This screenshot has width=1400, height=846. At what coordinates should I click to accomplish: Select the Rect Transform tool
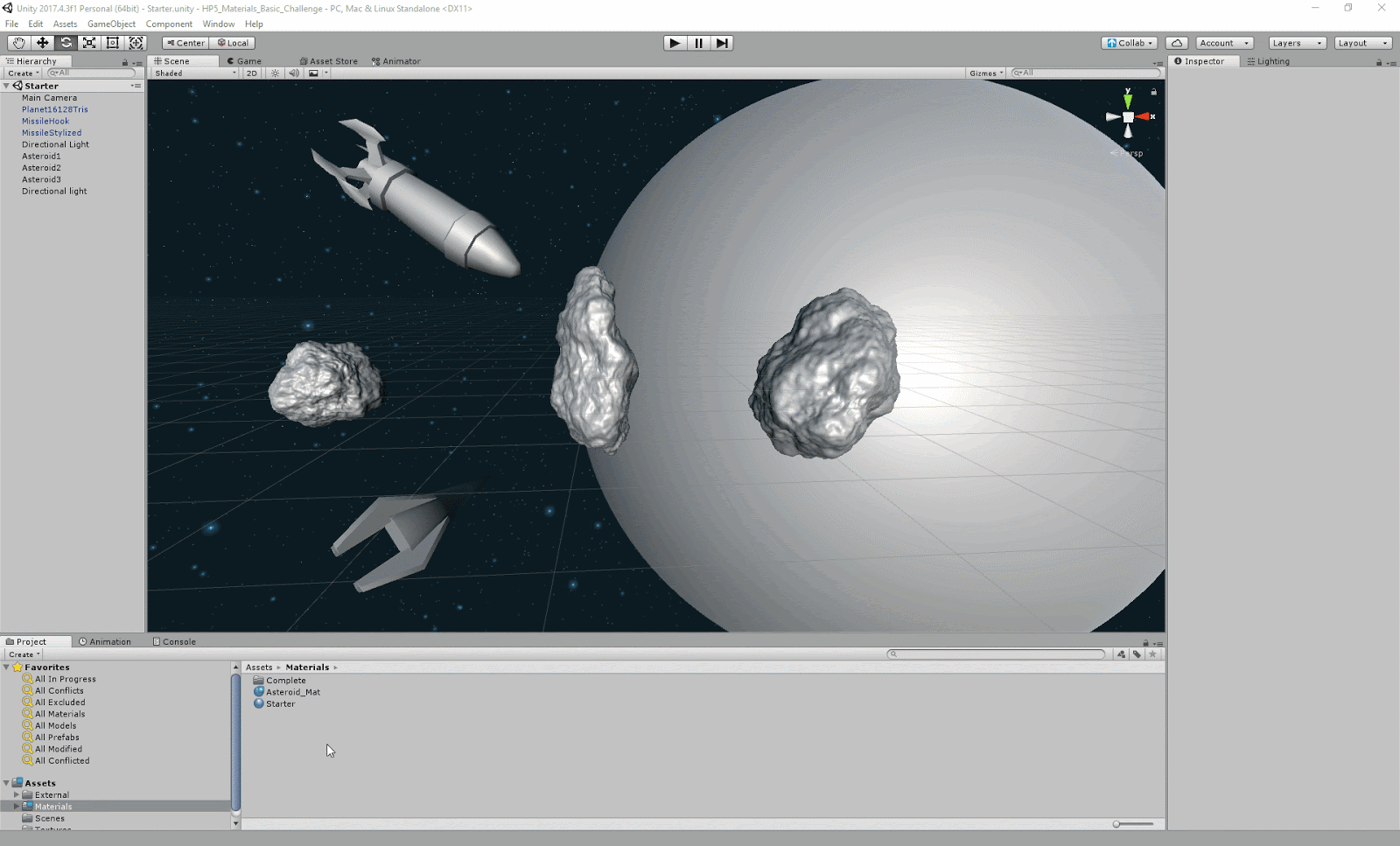point(113,43)
